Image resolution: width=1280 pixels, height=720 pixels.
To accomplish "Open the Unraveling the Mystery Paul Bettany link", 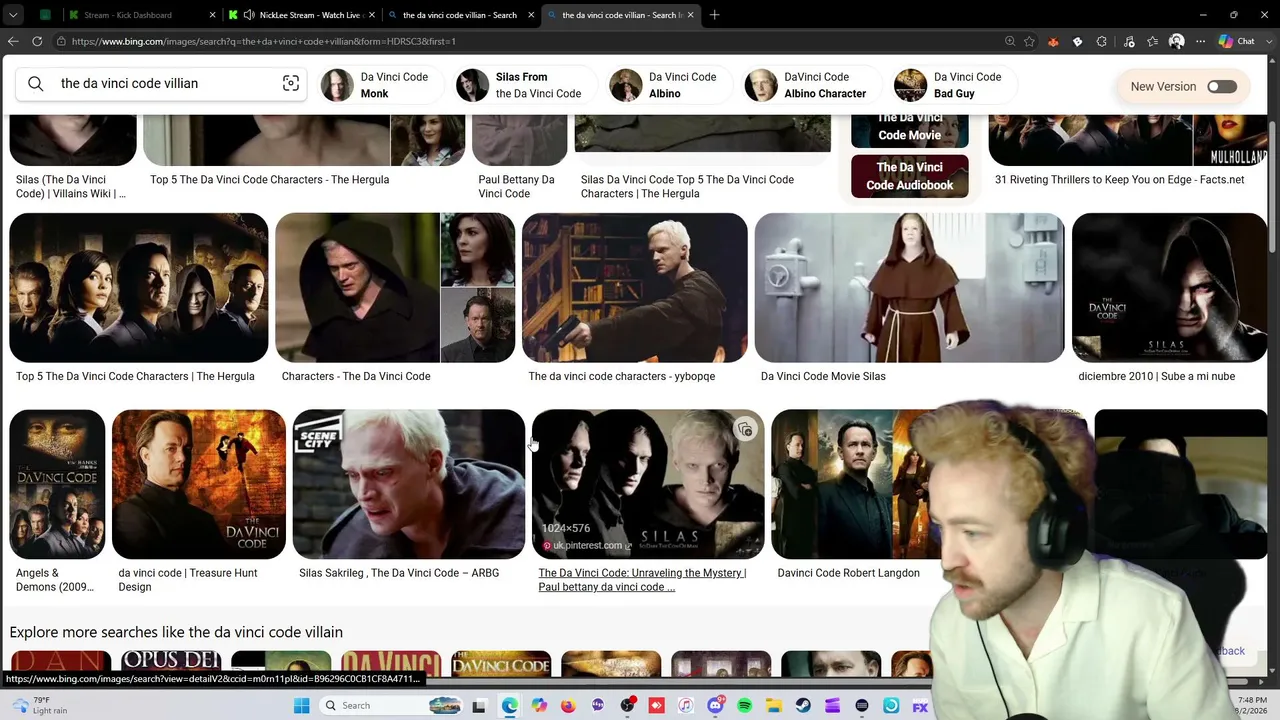I will tap(642, 580).
